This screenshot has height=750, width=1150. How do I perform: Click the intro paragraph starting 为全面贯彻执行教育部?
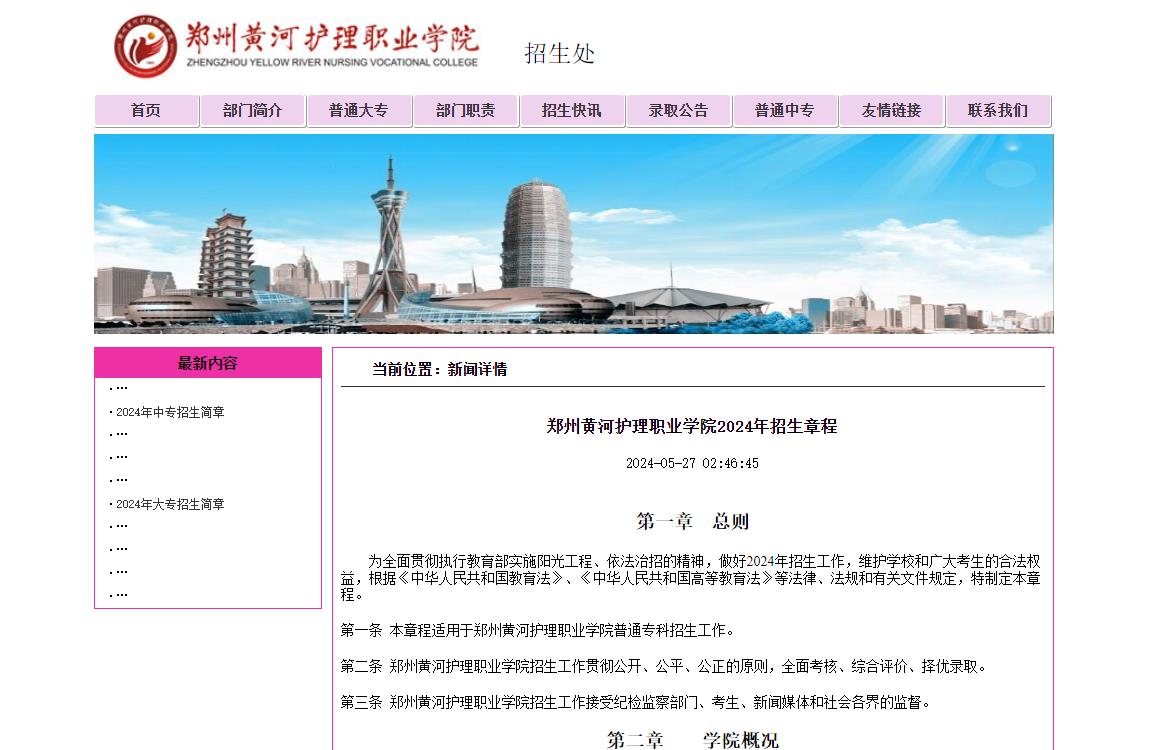[690, 578]
